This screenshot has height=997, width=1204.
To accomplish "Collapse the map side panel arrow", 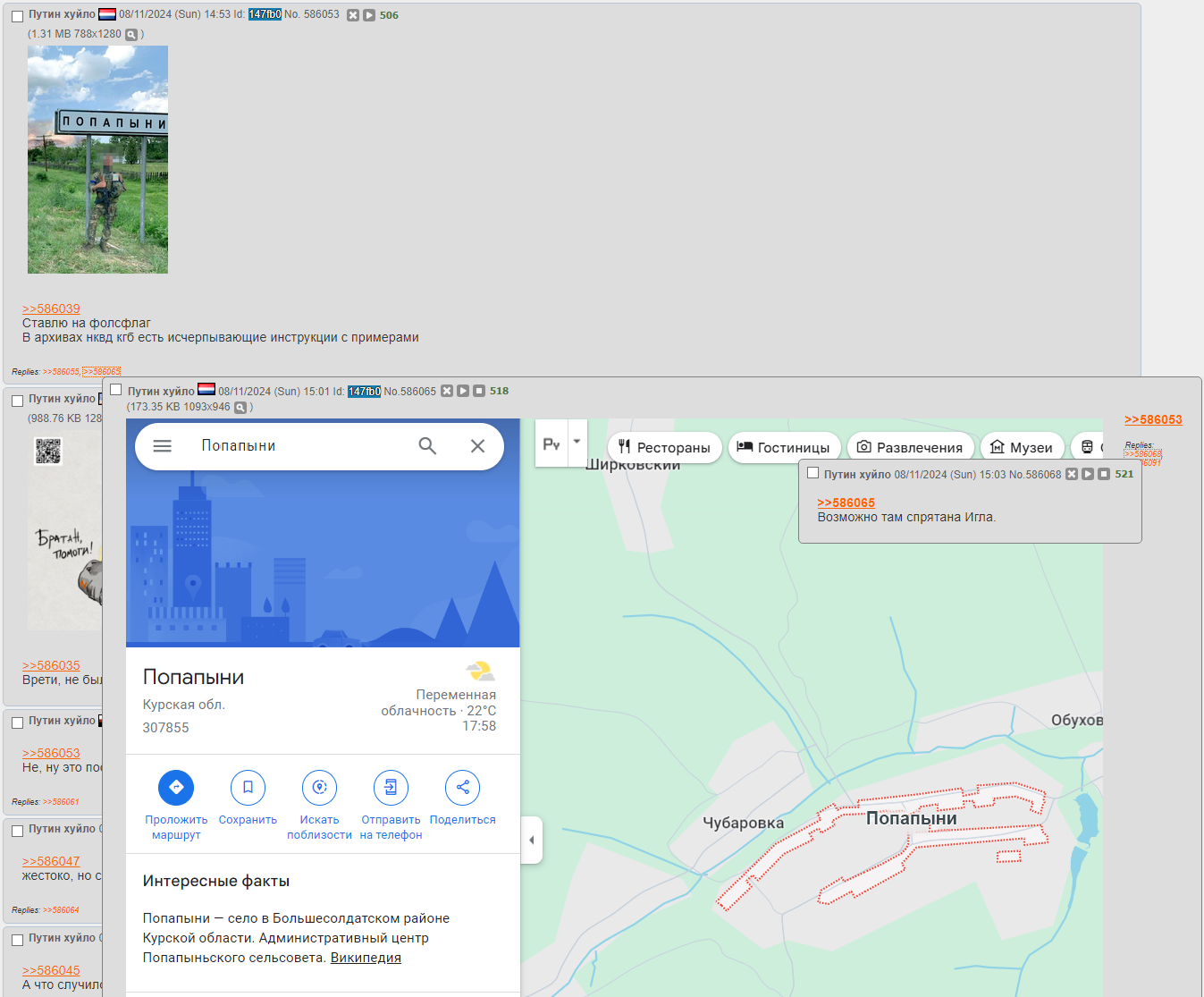I will (x=532, y=841).
